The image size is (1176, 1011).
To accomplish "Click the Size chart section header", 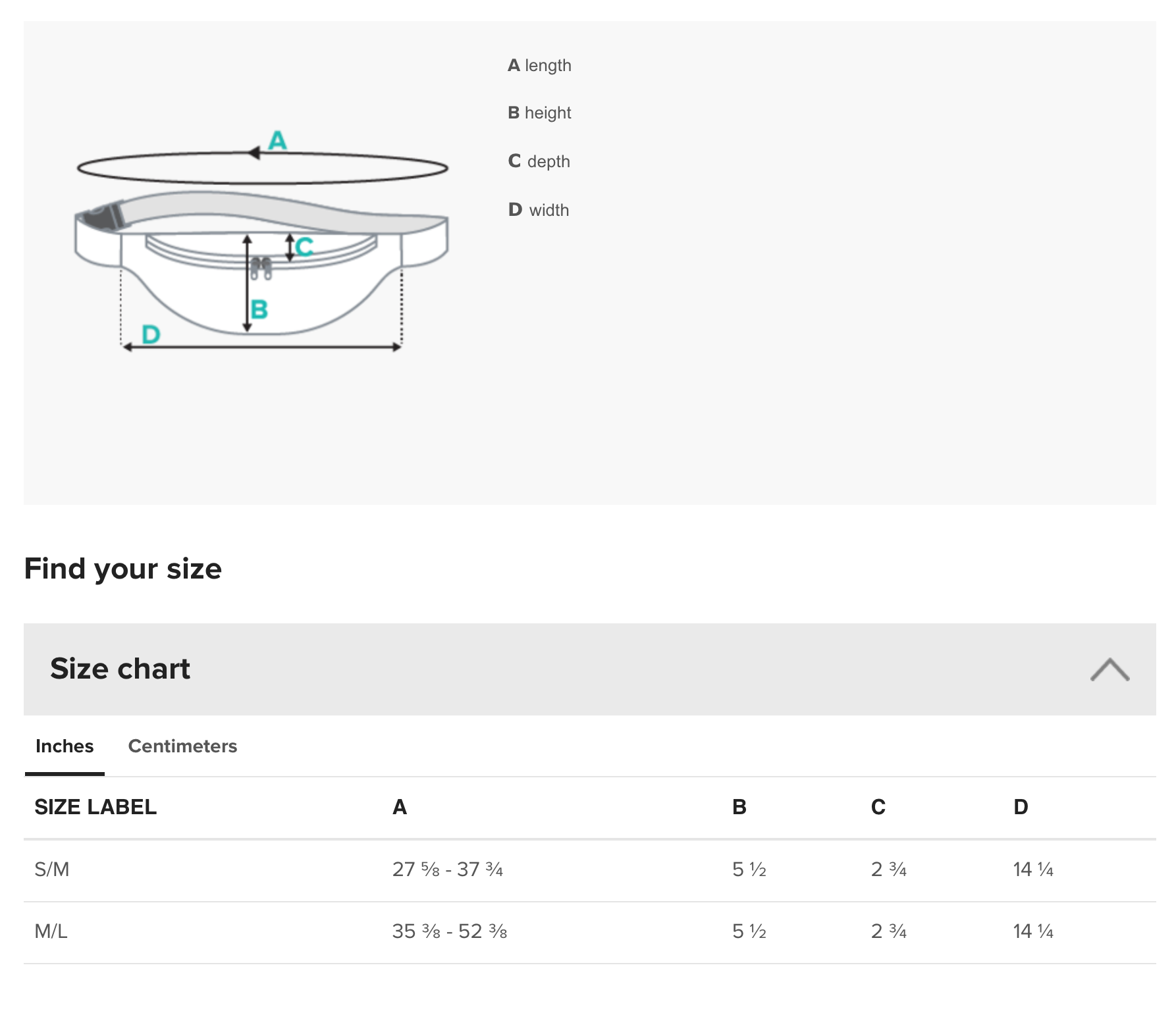I will [120, 669].
